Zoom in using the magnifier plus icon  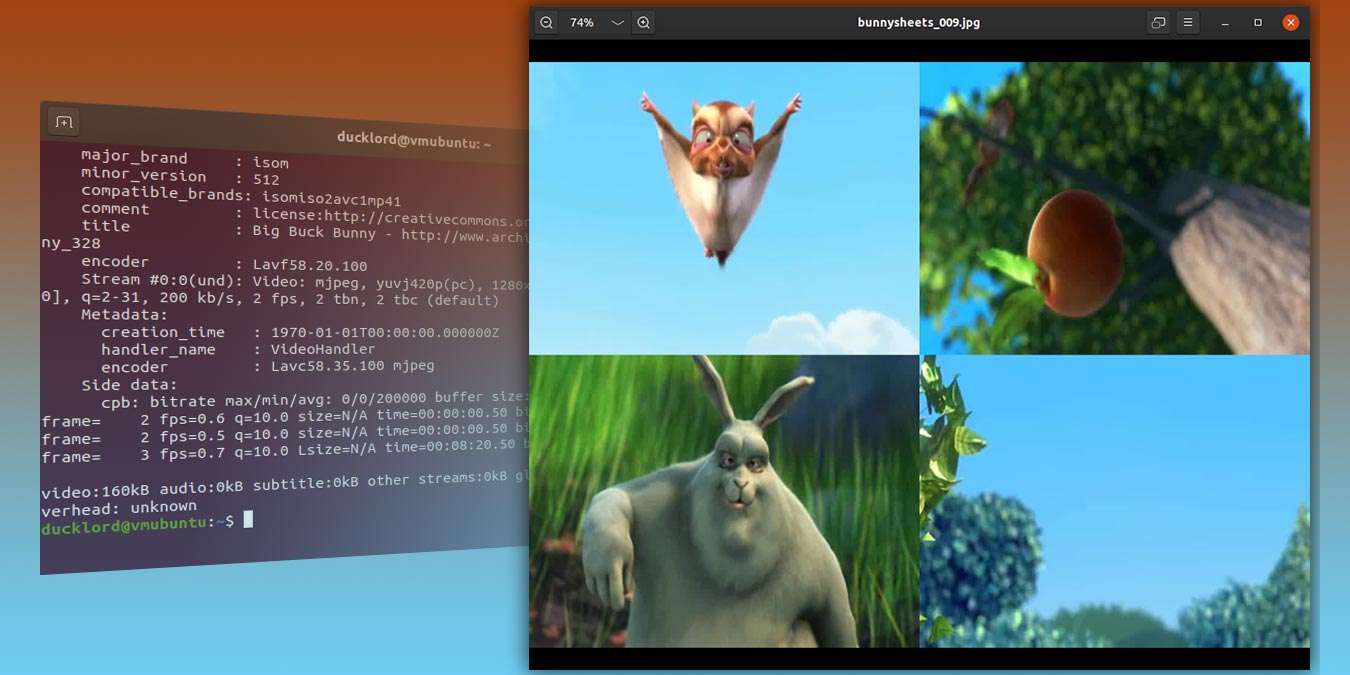644,22
